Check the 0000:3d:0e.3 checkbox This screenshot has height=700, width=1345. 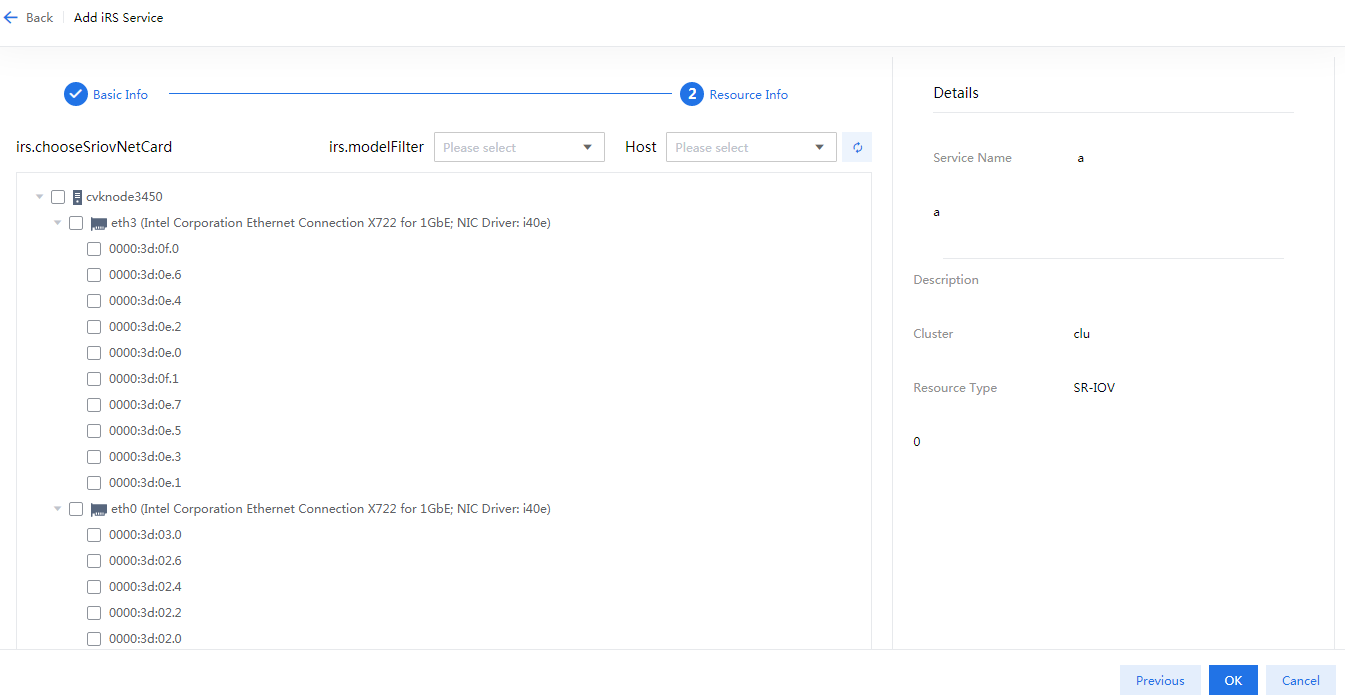click(x=94, y=457)
